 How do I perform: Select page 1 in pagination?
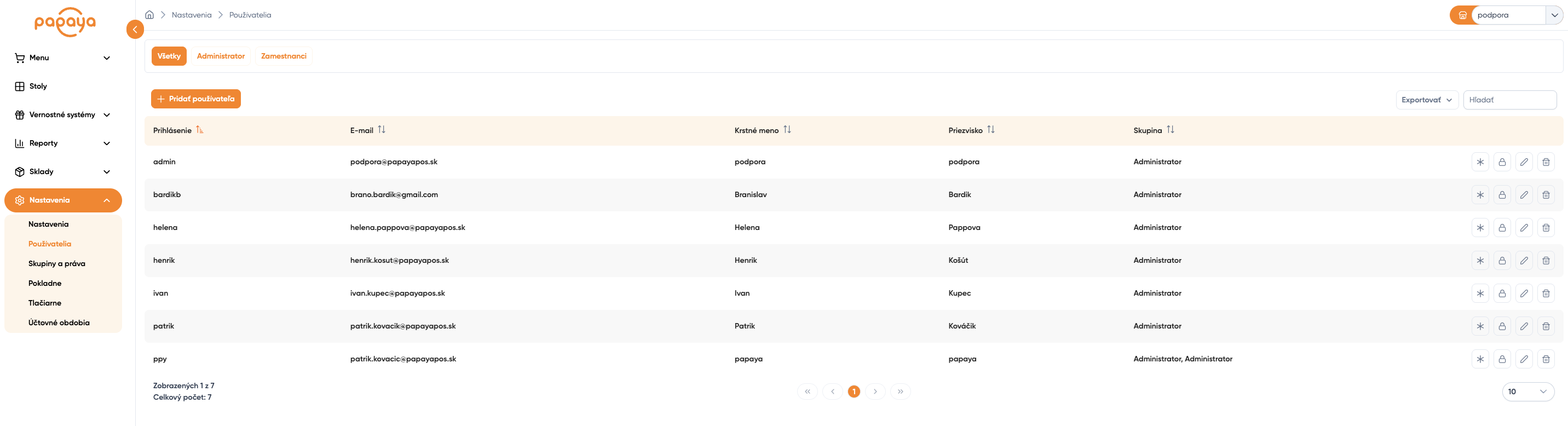point(854,392)
